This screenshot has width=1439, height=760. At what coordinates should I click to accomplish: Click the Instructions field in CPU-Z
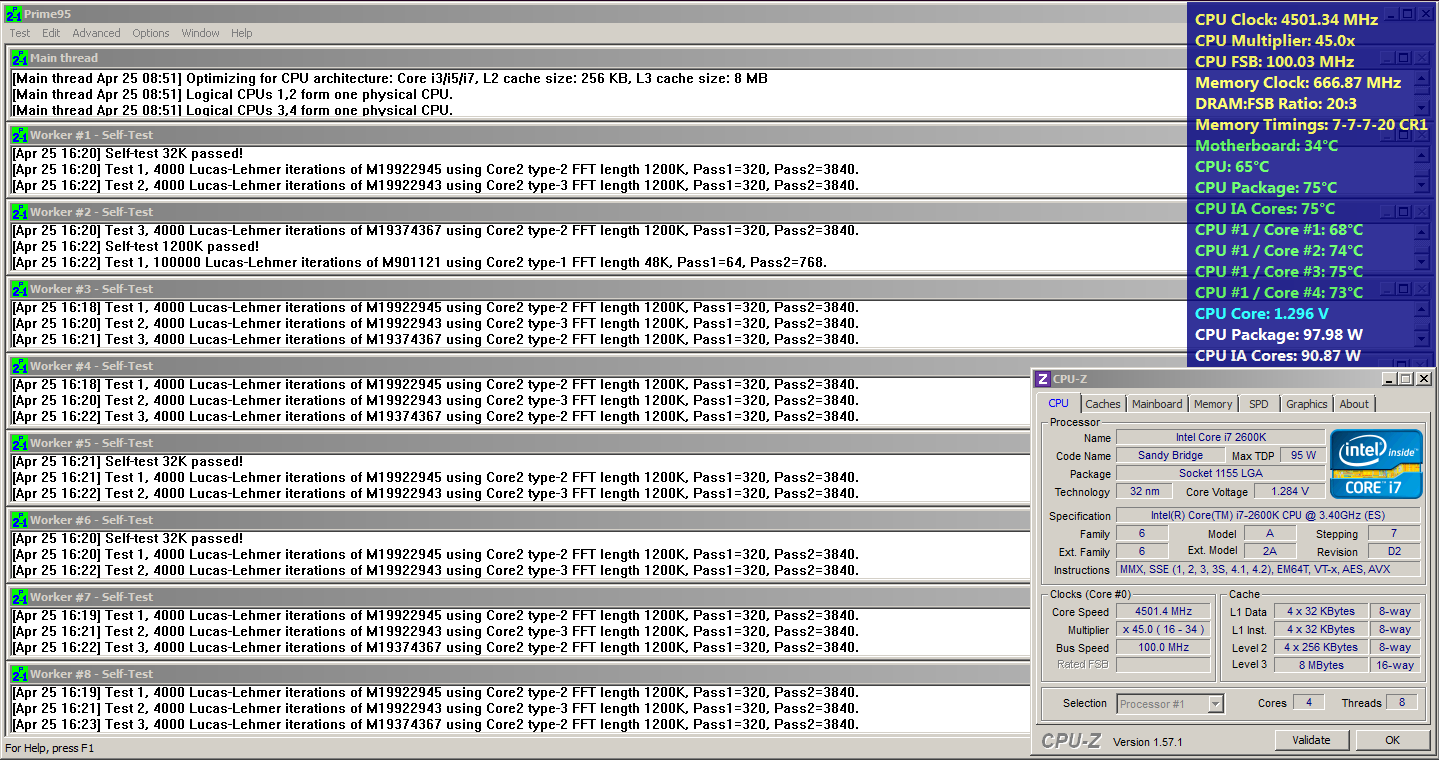click(x=1267, y=570)
